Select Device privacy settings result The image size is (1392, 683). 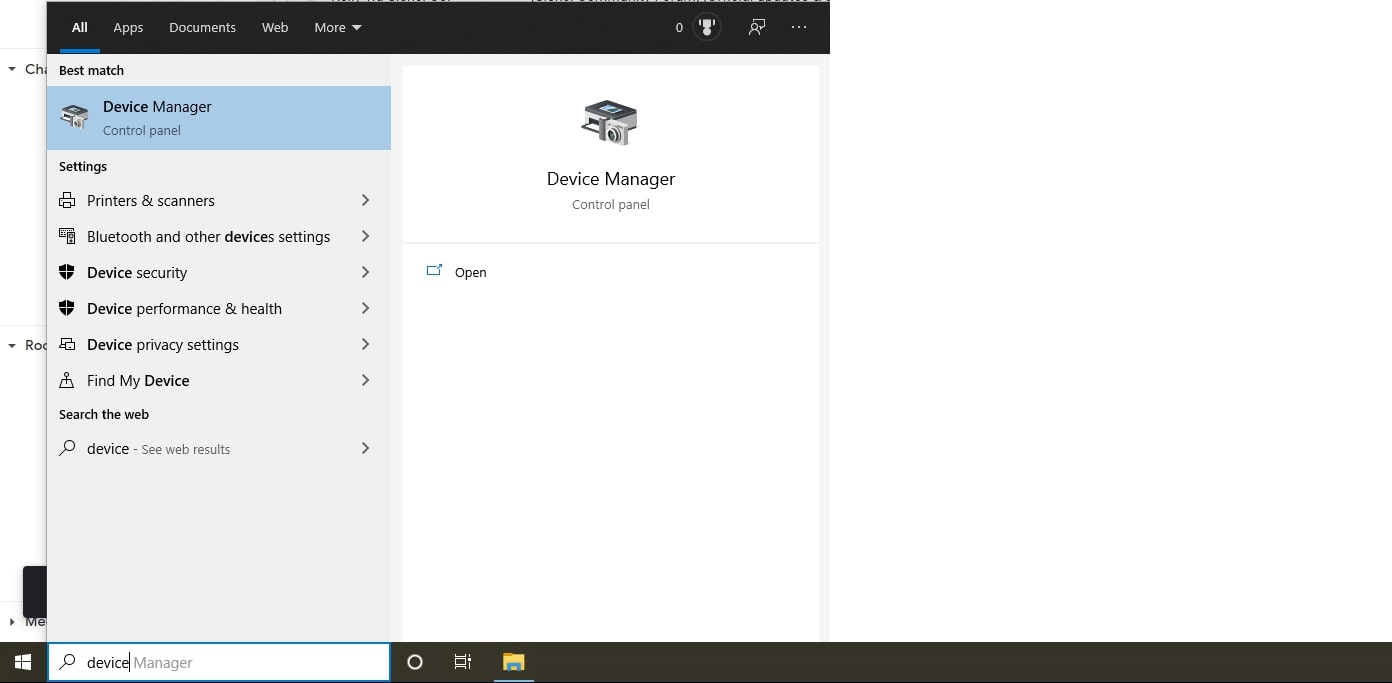(219, 345)
